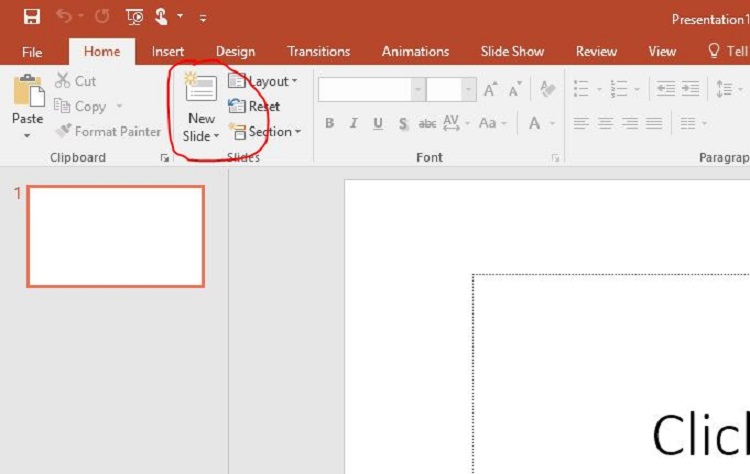Click Decrease List Level icon
Viewport: 750px width, 474px height.
[x=665, y=88]
